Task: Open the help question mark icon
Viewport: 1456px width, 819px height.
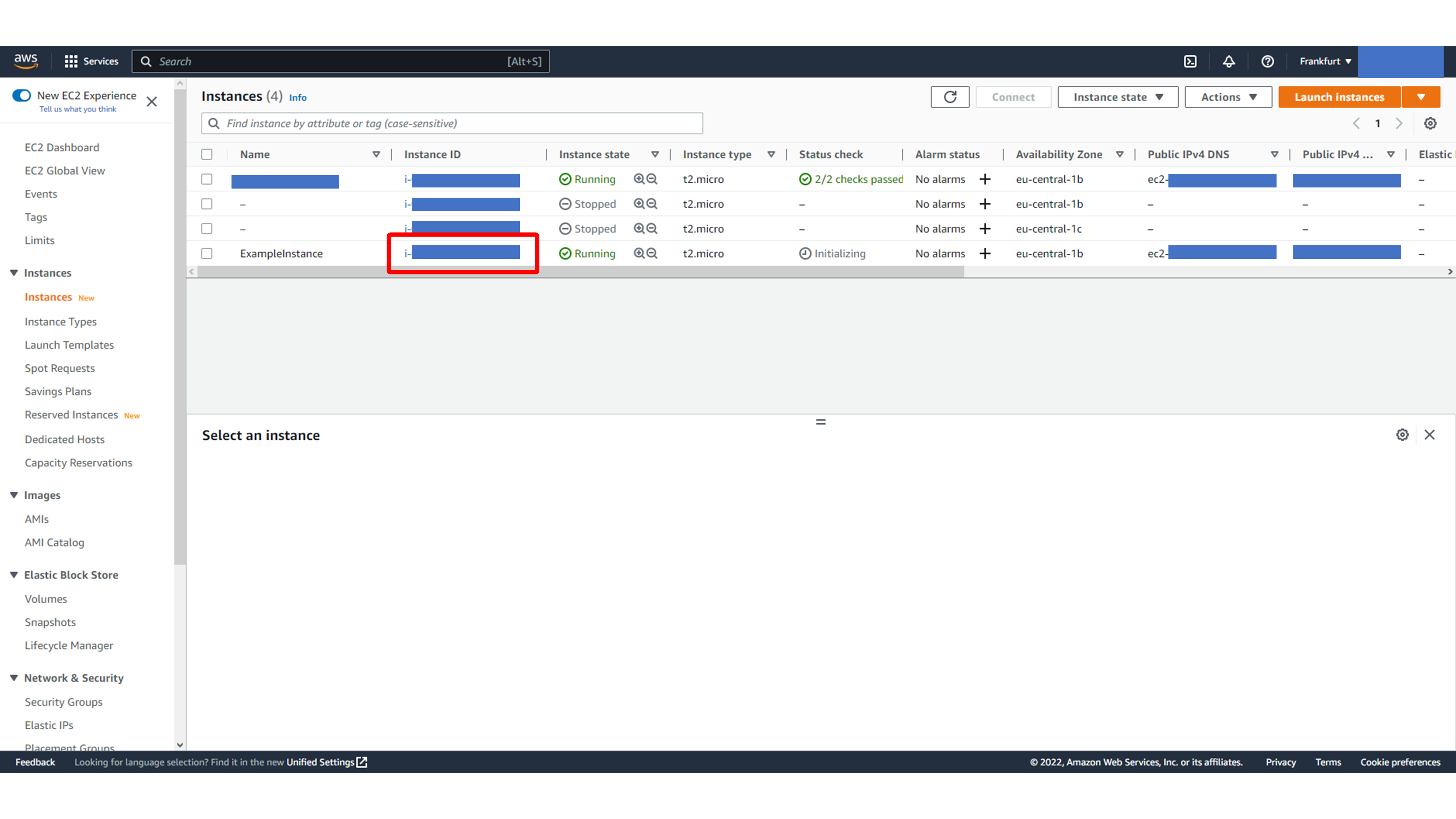Action: coord(1267,61)
